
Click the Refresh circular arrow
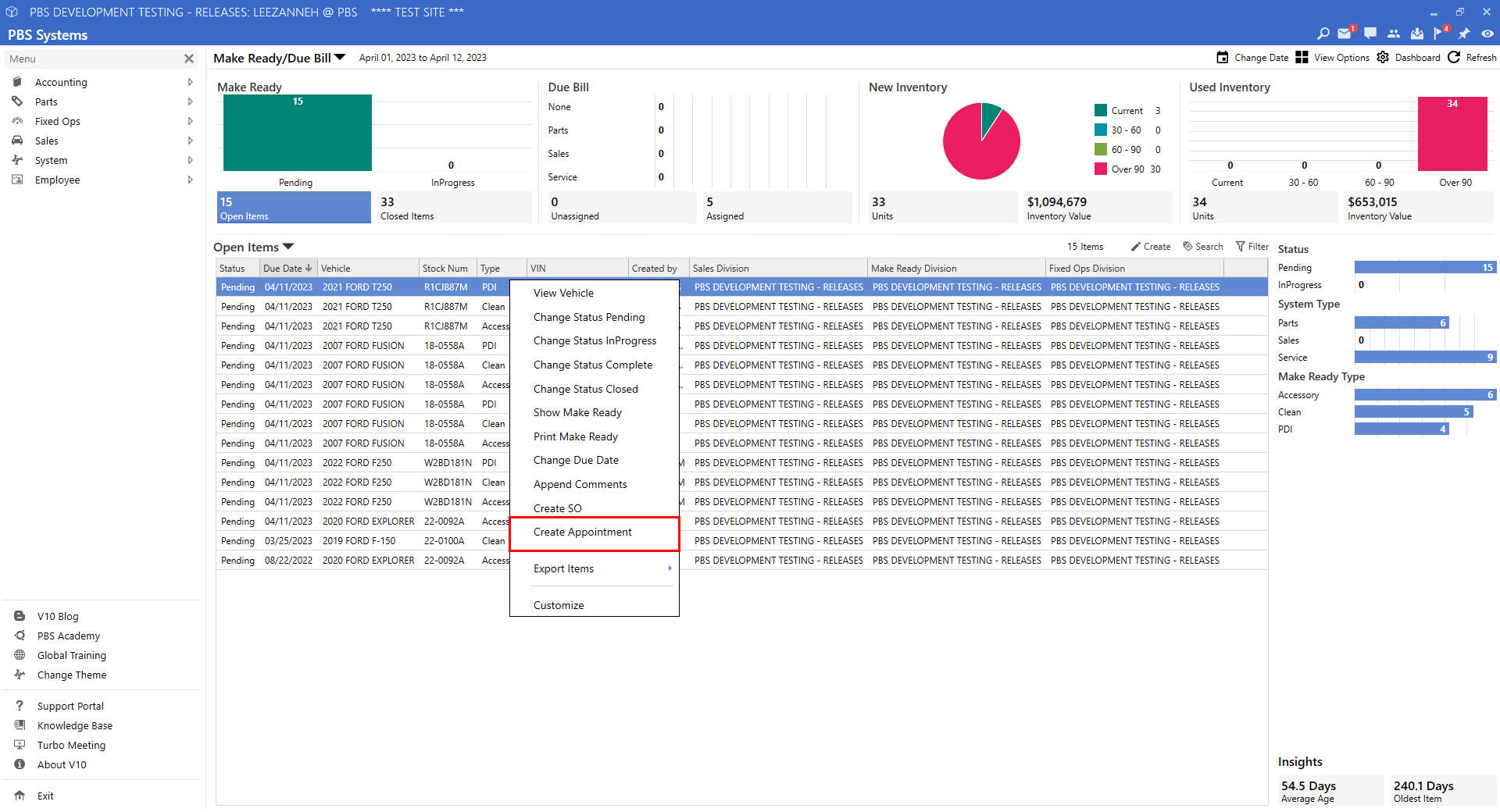[x=1454, y=57]
